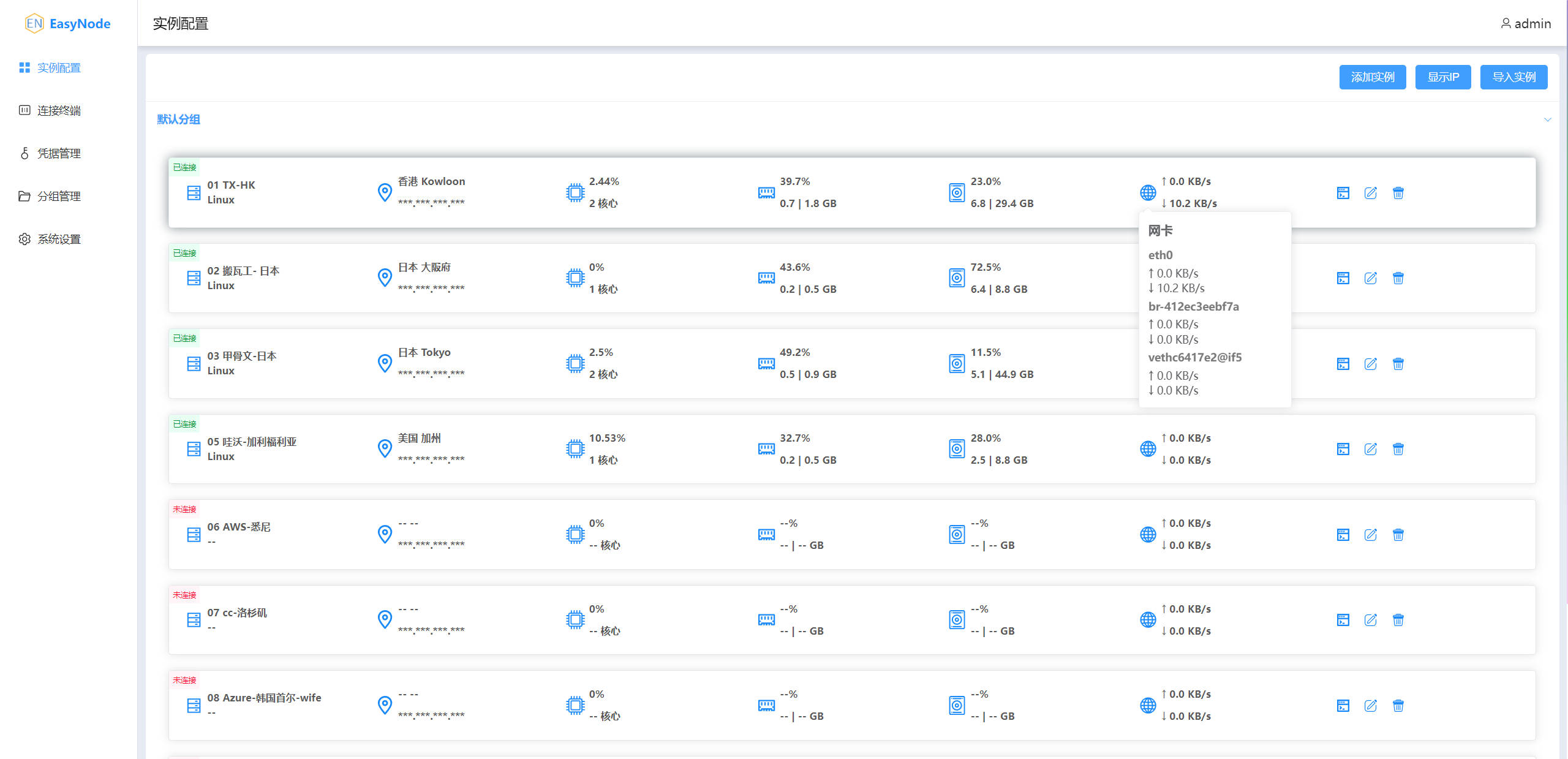Edit the 05 哇沃-加利福利亚 instance
This screenshot has height=759, width=1568.
click(x=1370, y=449)
